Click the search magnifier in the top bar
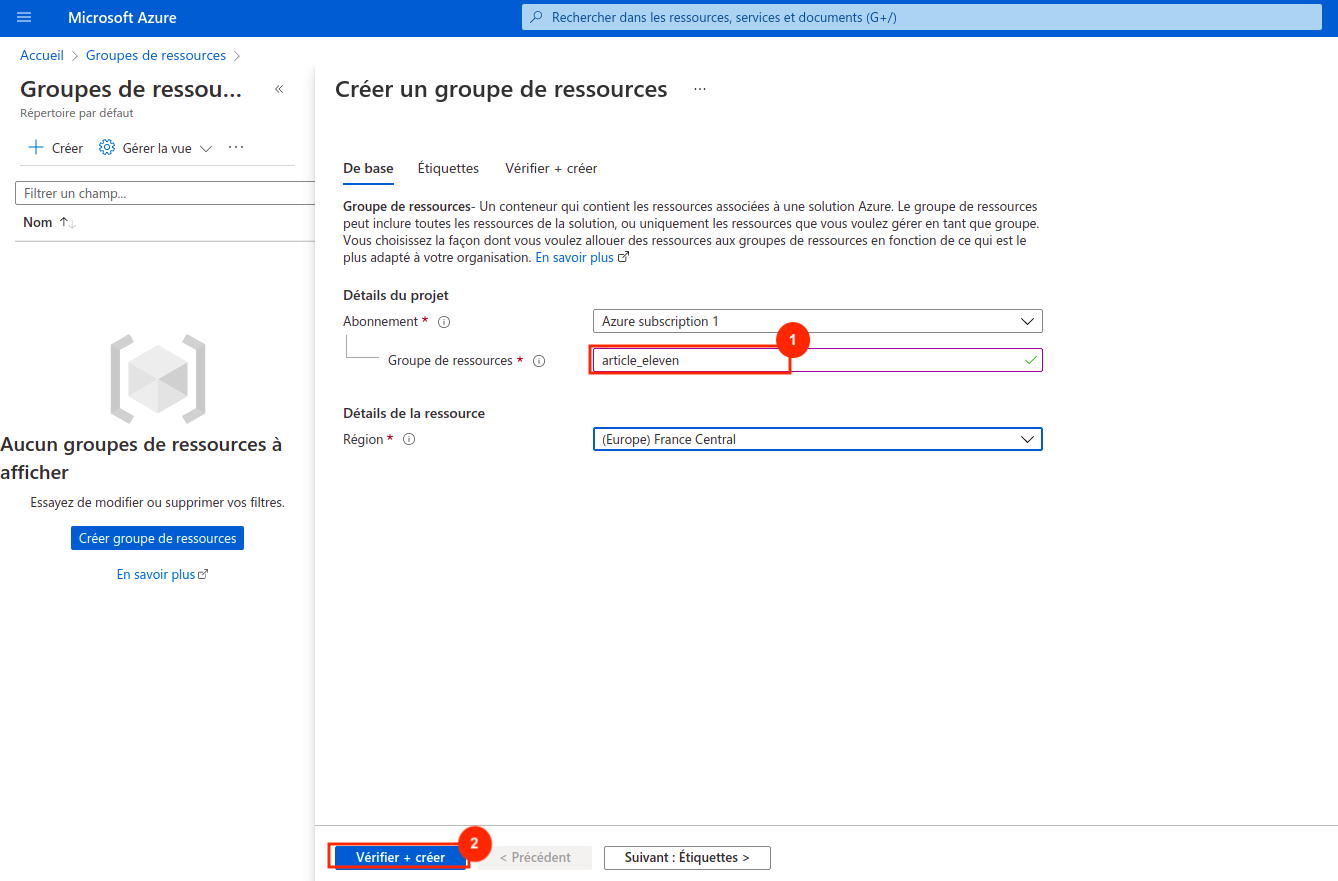 click(536, 17)
